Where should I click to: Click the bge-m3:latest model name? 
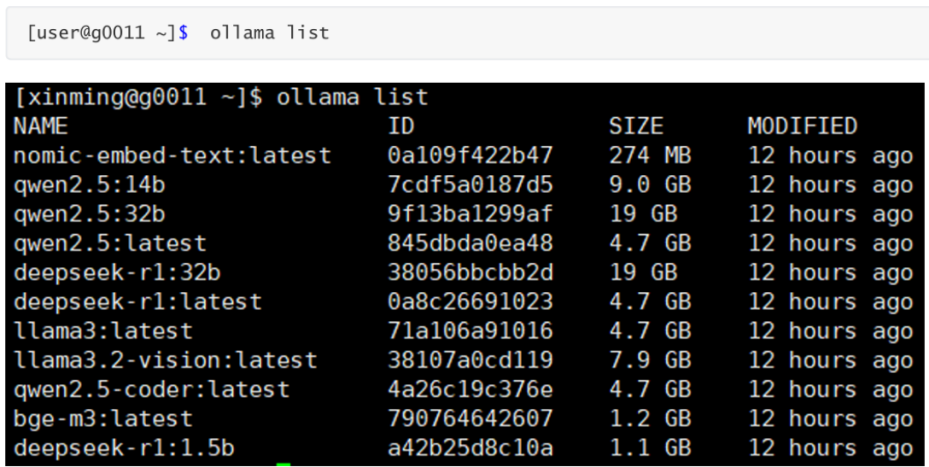pos(103,419)
